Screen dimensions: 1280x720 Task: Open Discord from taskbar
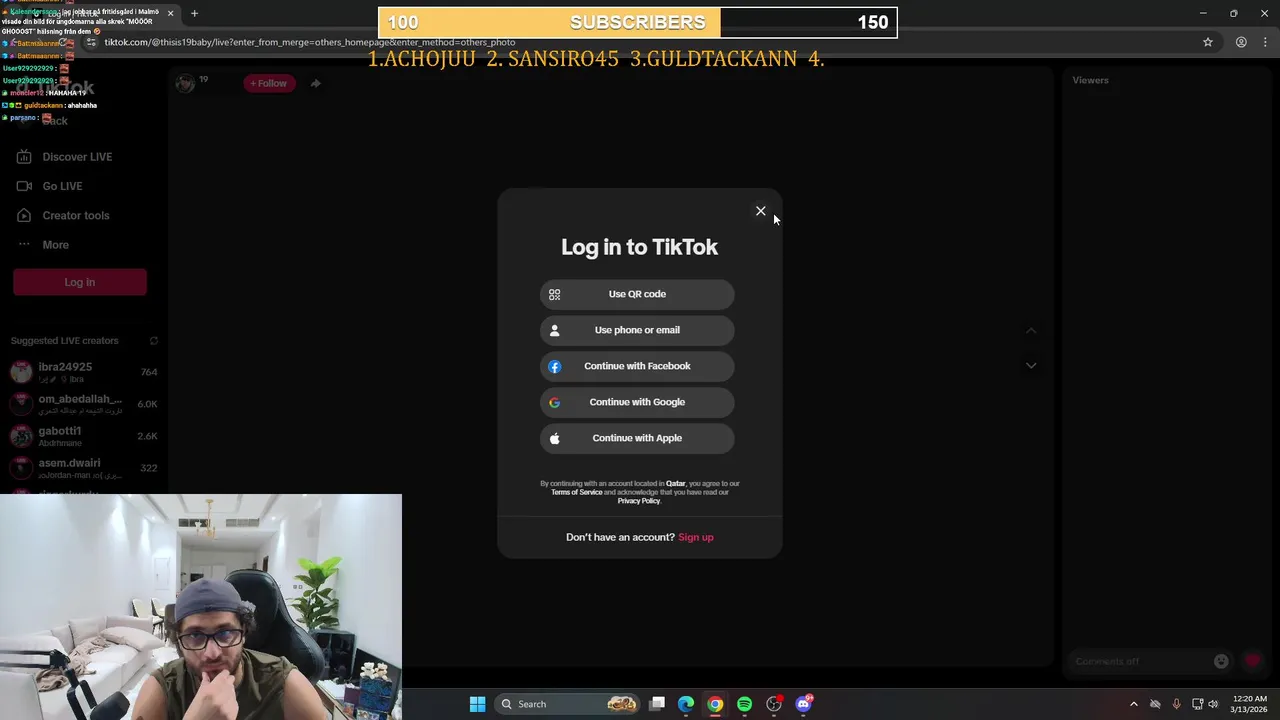[x=803, y=704]
